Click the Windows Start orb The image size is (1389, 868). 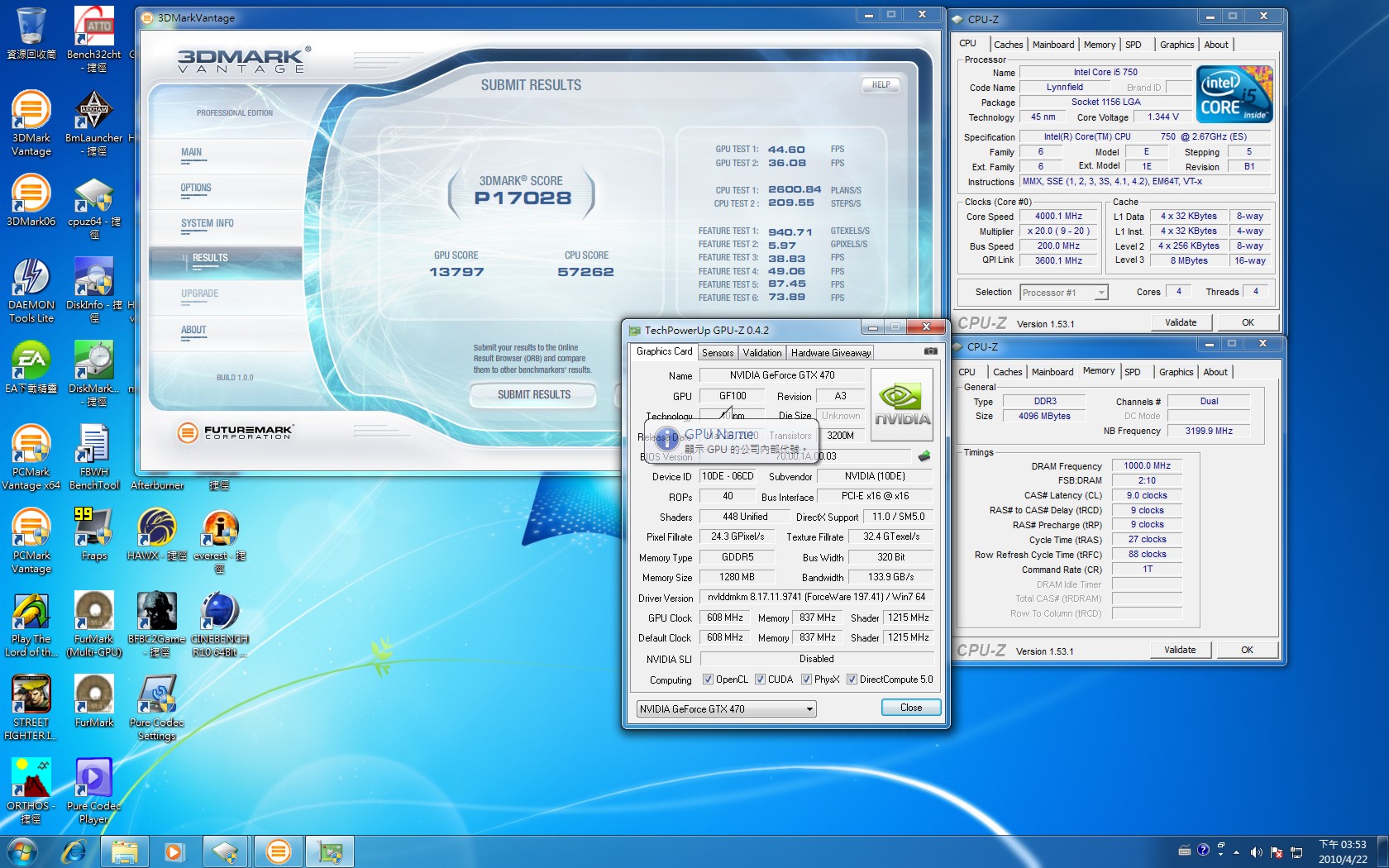(21, 851)
